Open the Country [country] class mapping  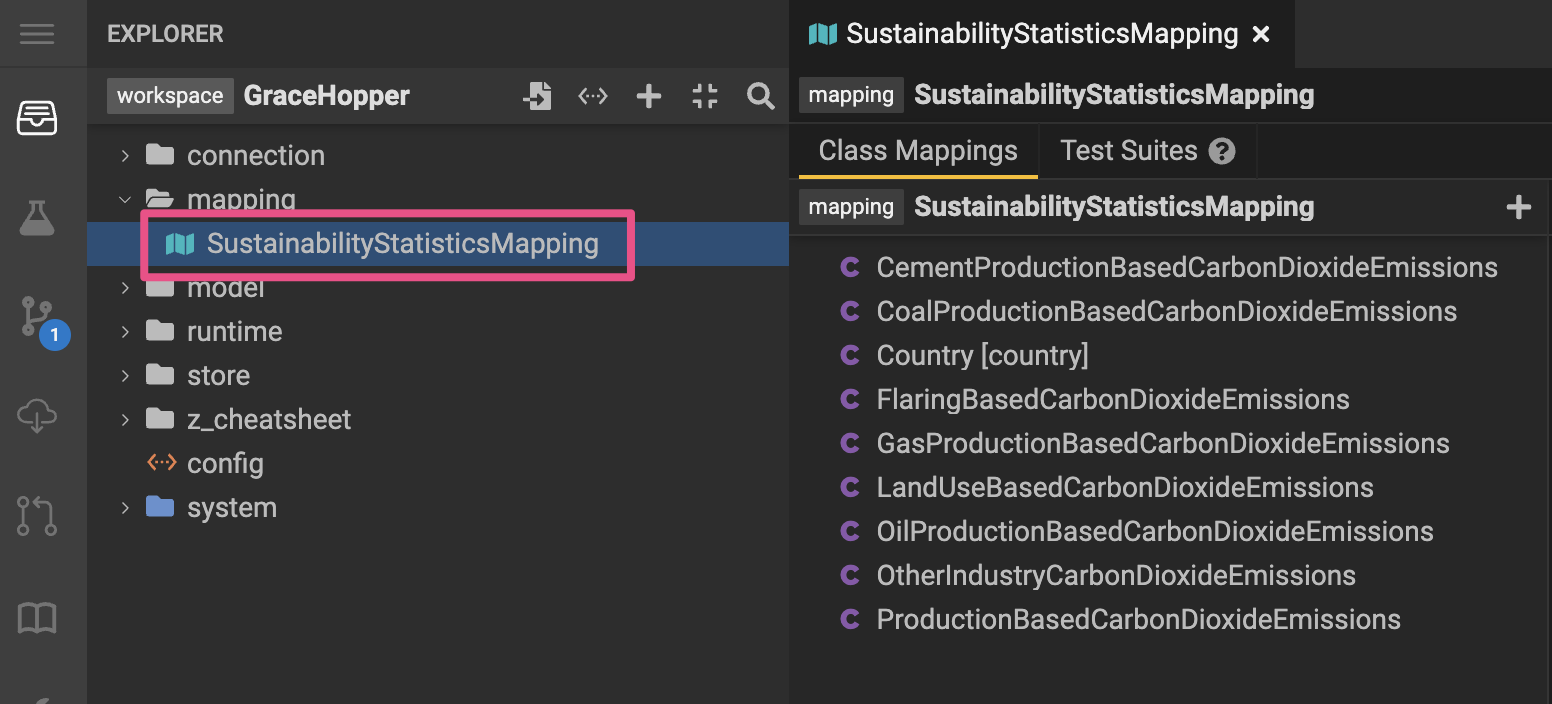click(x=981, y=356)
